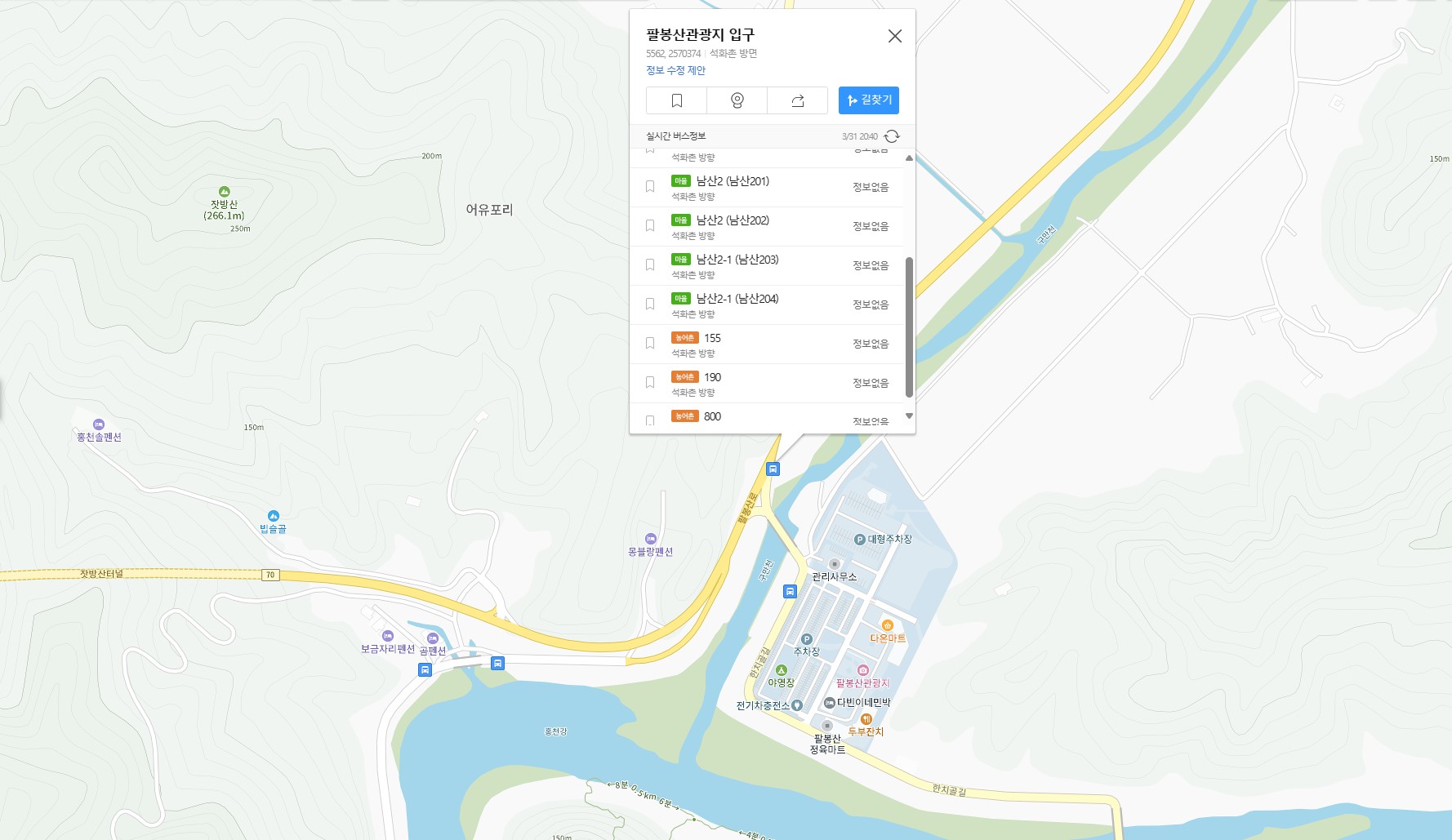This screenshot has height=840, width=1452.
Task: Click the 잣방산 mountain peak icon
Action: click(x=224, y=192)
